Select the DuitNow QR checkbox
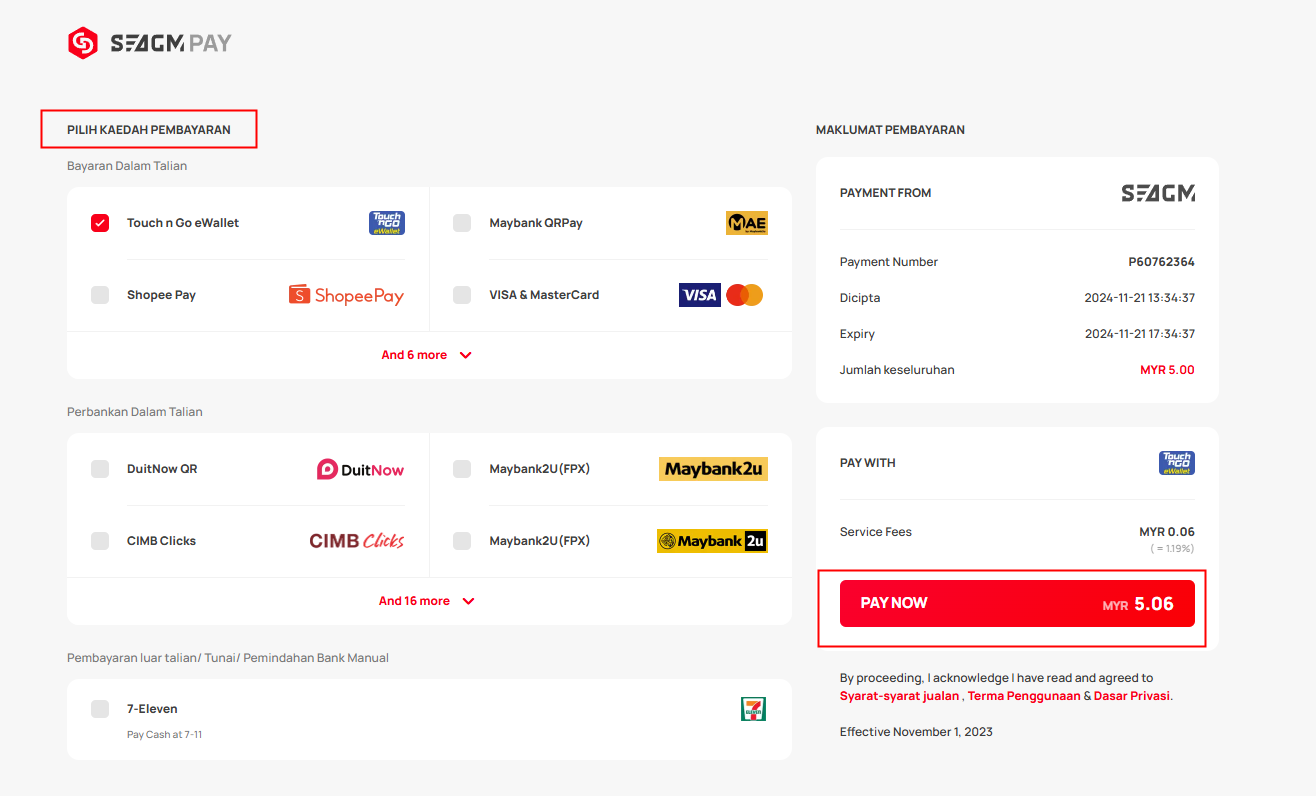This screenshot has height=796, width=1316. coord(100,469)
